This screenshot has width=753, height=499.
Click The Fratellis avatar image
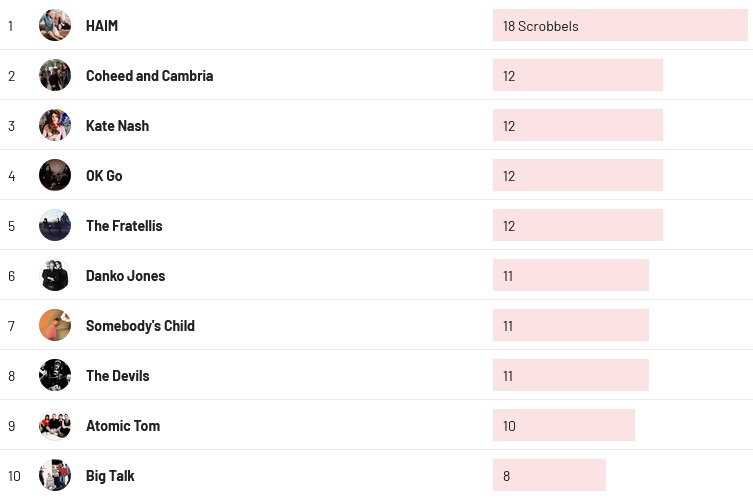(x=55, y=225)
